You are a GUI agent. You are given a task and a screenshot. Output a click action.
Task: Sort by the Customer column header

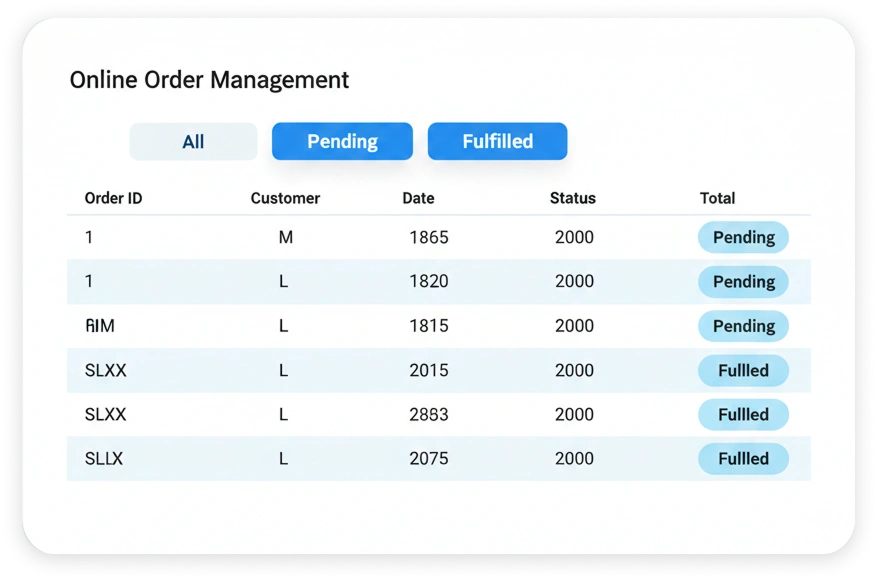click(x=285, y=198)
